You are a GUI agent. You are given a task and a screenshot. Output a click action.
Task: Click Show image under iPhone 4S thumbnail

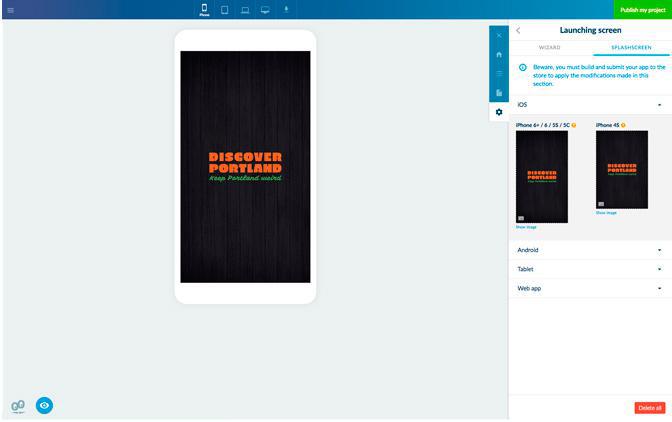[x=606, y=213]
